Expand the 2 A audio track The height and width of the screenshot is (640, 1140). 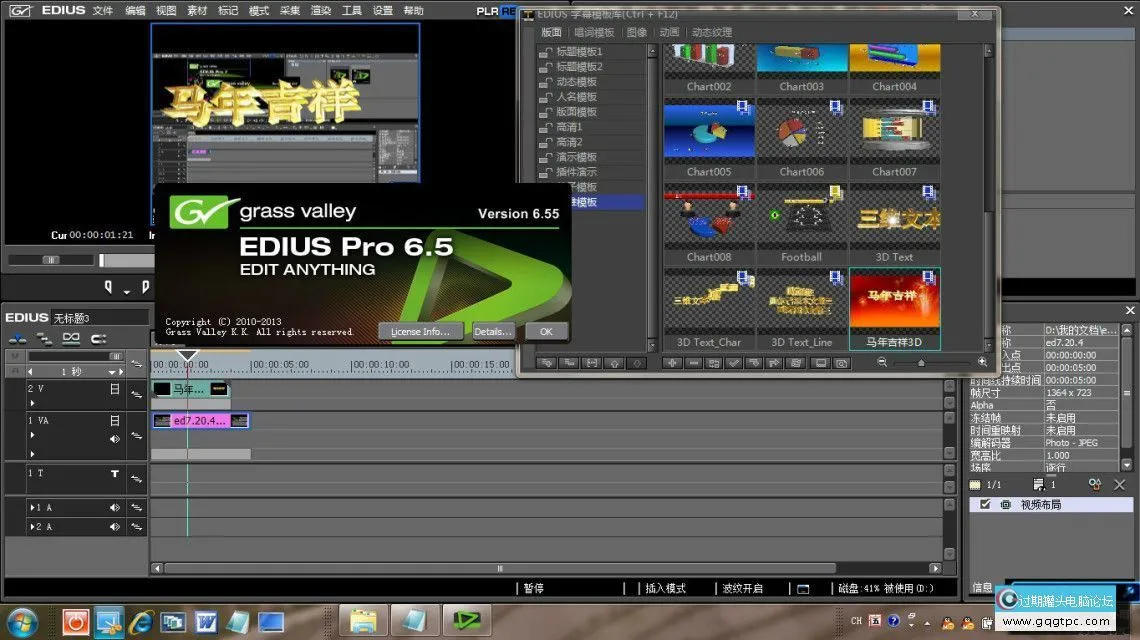point(31,526)
